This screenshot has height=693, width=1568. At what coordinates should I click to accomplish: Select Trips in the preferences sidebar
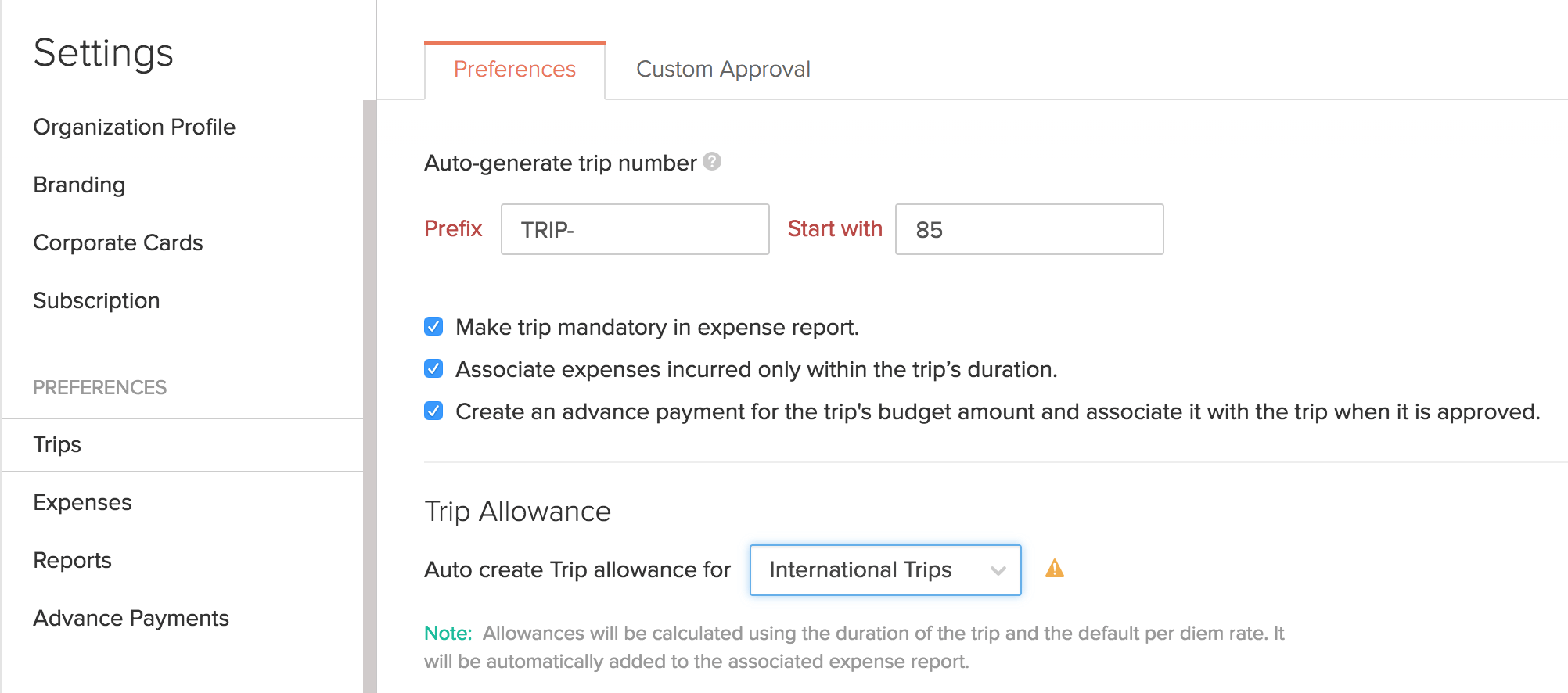click(x=57, y=444)
